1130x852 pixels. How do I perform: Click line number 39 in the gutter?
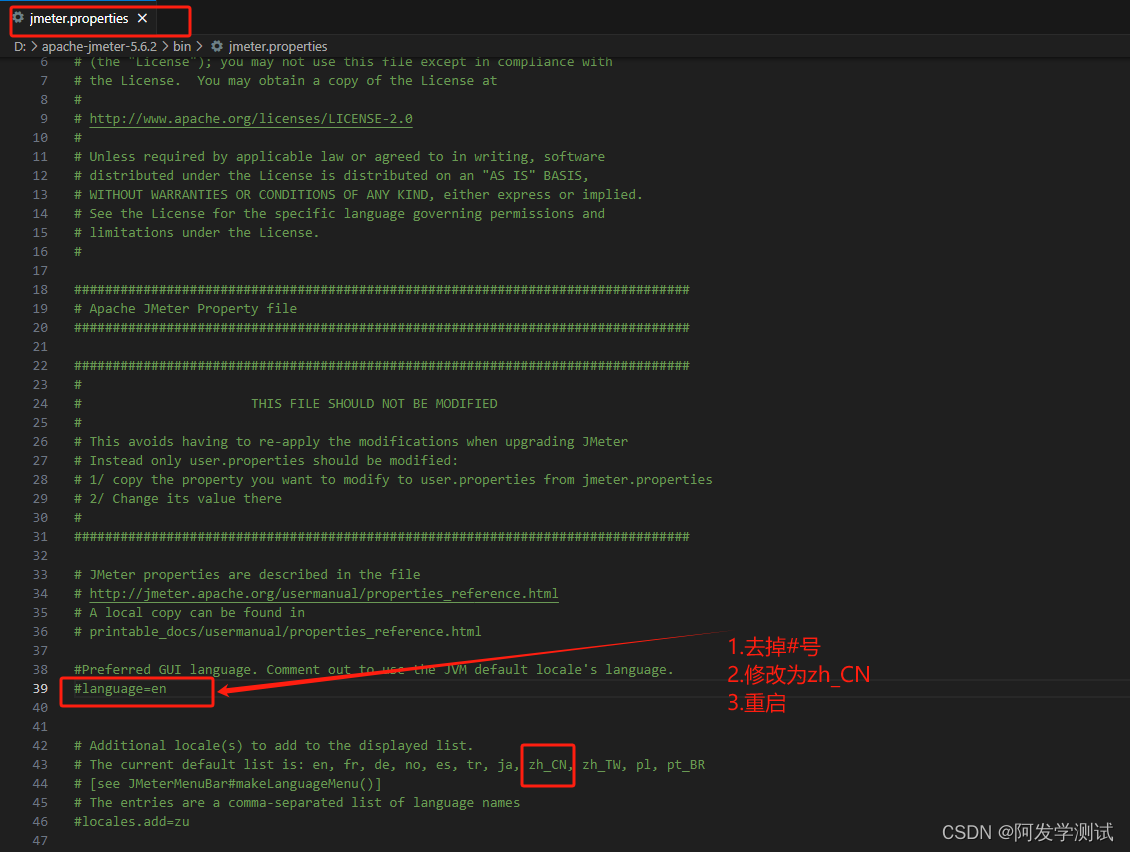[40, 688]
